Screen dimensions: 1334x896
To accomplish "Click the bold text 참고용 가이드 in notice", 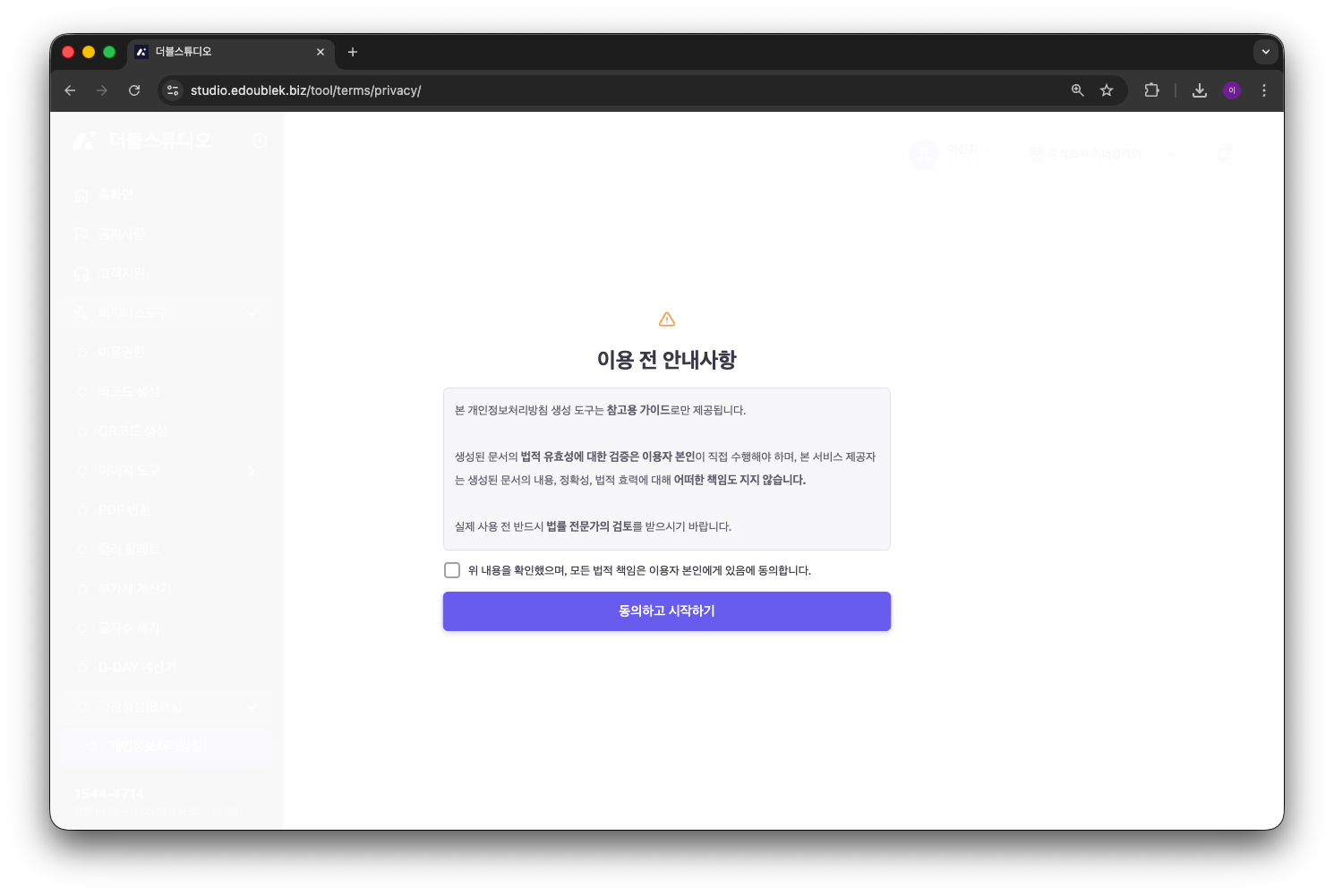I will coord(637,410).
